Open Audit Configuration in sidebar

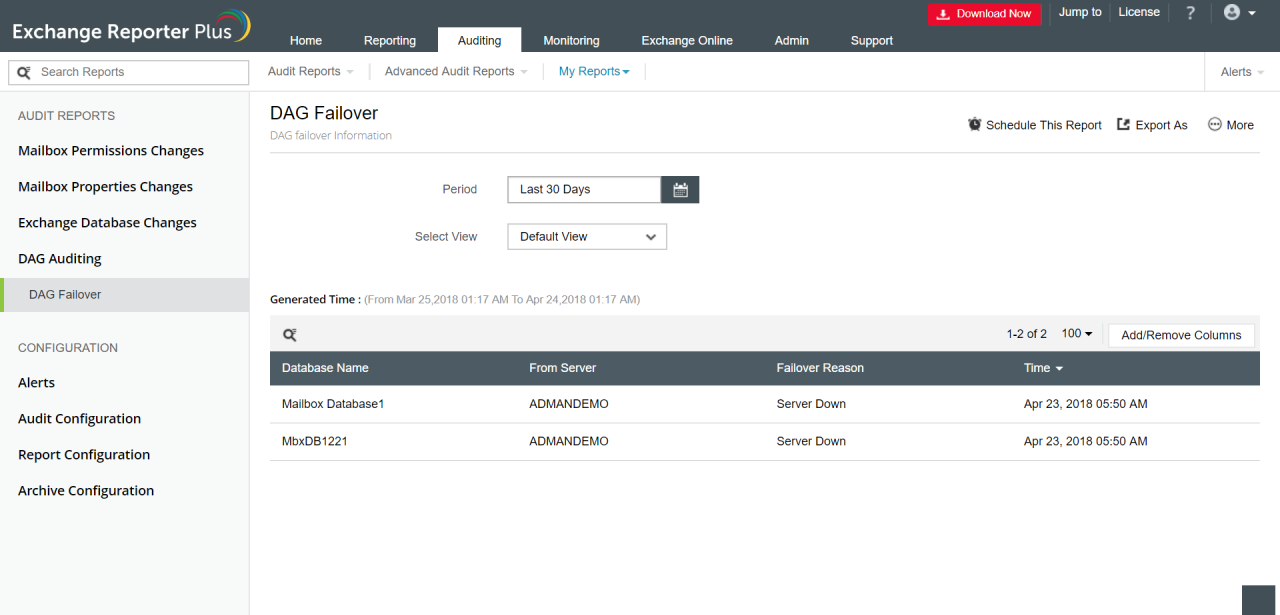click(79, 419)
